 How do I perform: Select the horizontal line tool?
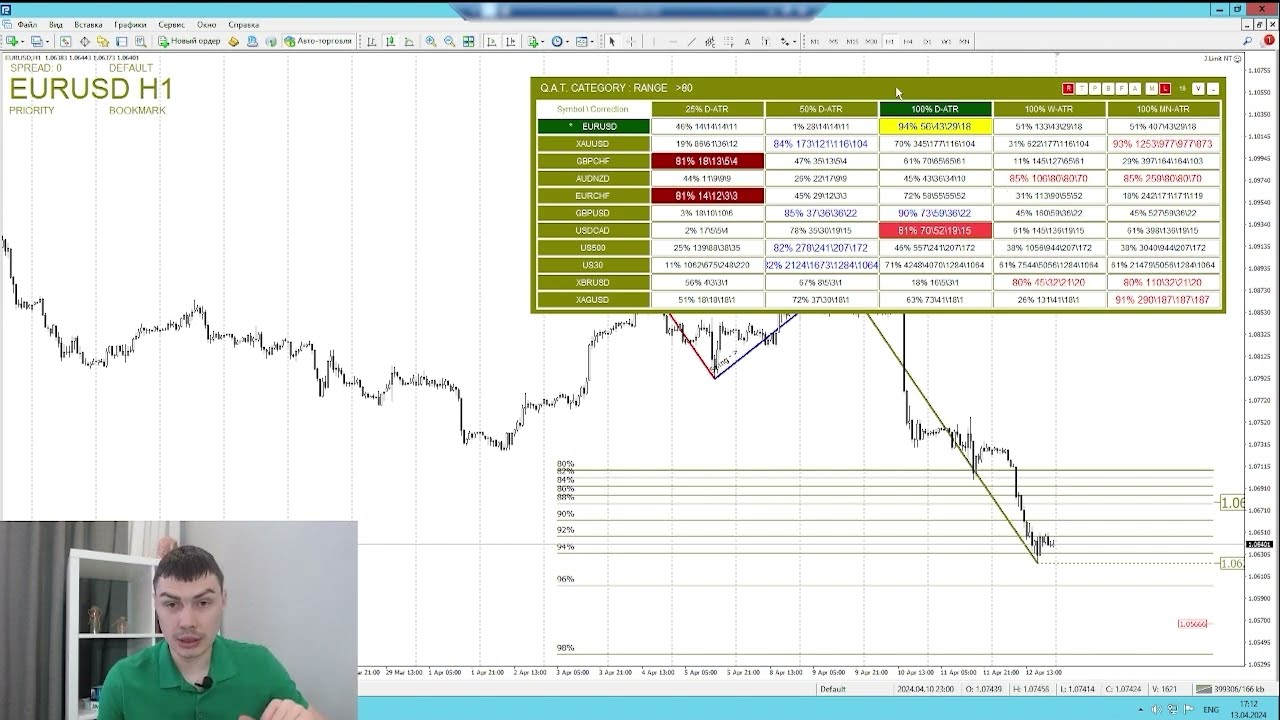click(673, 42)
